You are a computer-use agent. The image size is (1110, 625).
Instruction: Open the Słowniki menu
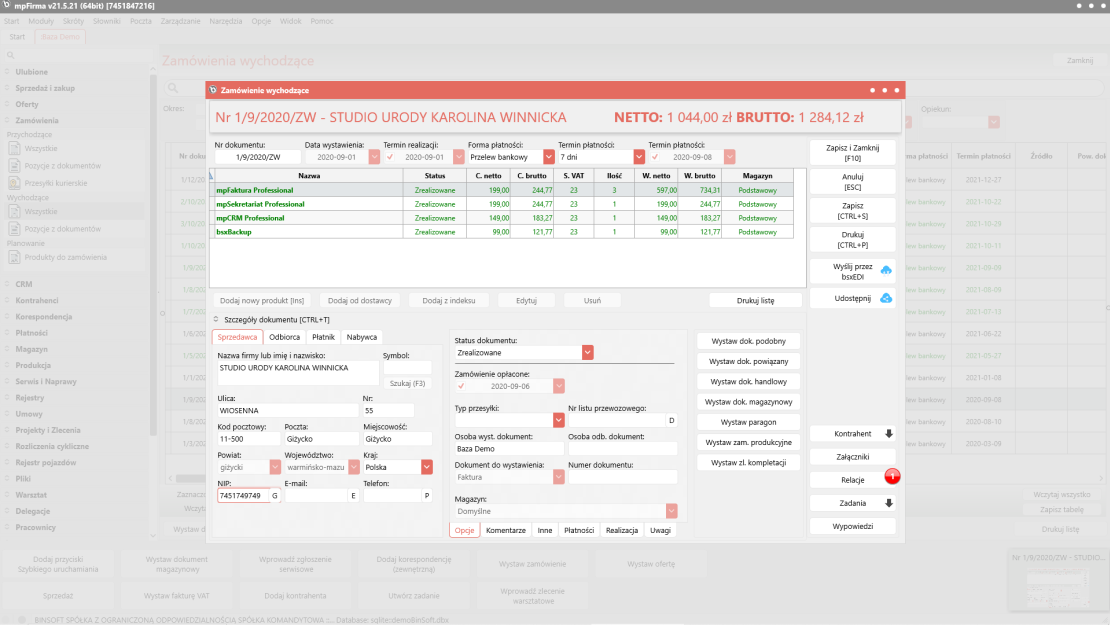(107, 21)
